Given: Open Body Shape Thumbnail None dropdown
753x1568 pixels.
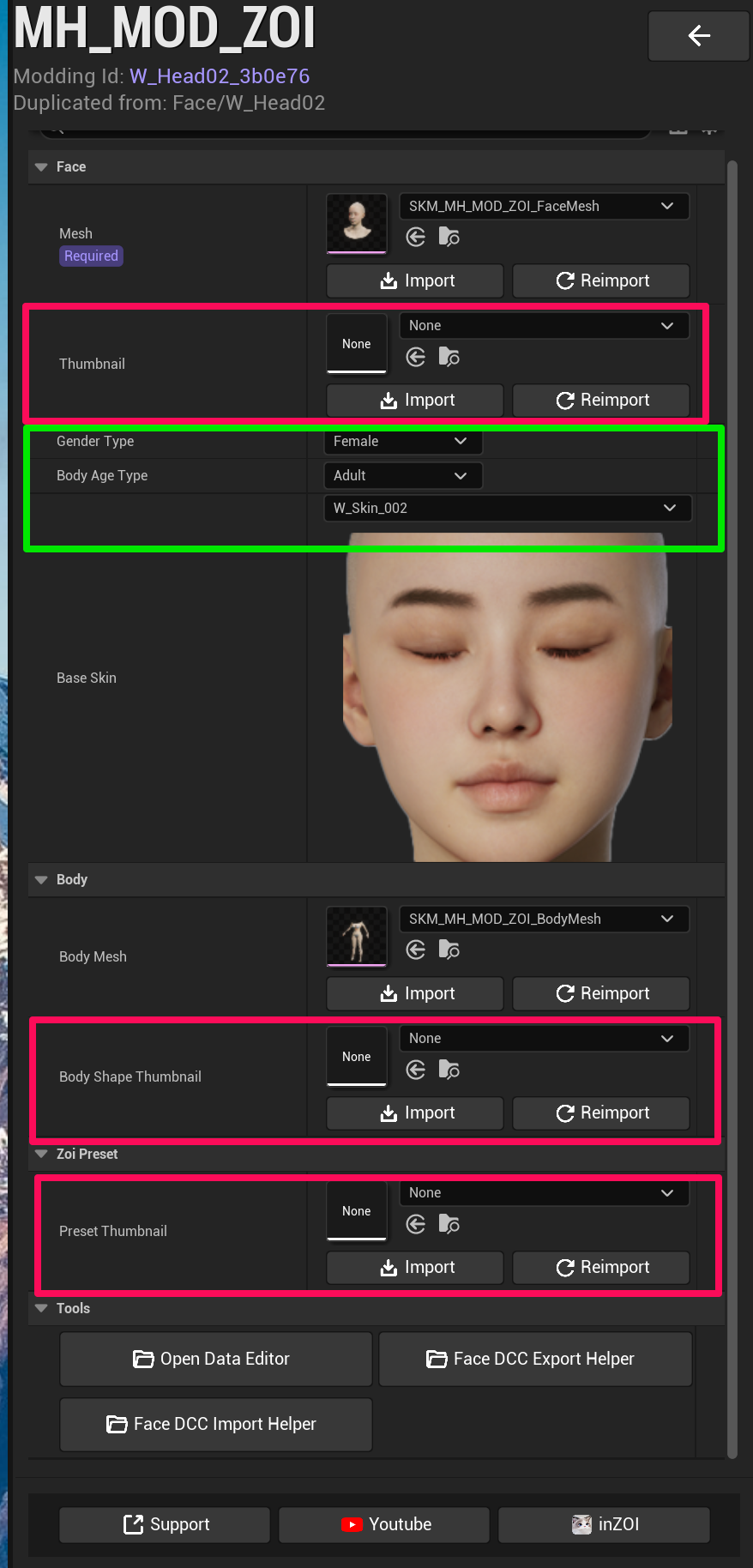Looking at the screenshot, I should tap(544, 1039).
